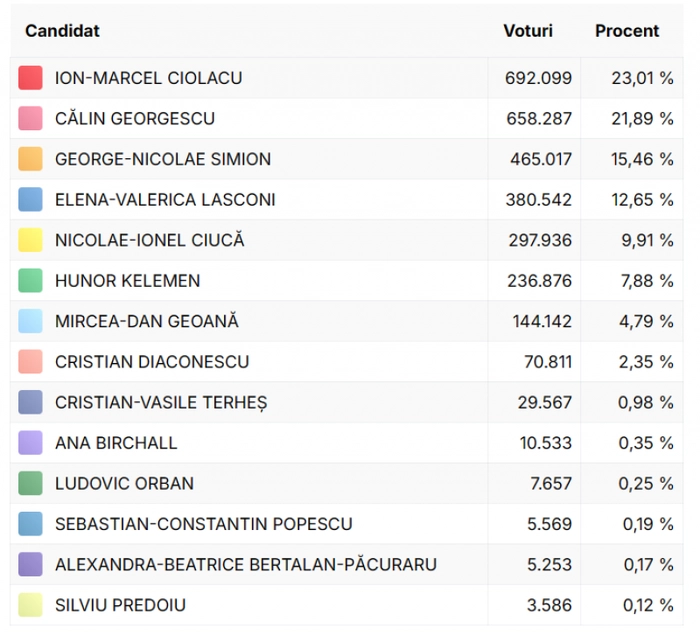The height and width of the screenshot is (642, 700).
Task: Click the Ana Birchall candidate name
Action: pyautogui.click(x=116, y=443)
